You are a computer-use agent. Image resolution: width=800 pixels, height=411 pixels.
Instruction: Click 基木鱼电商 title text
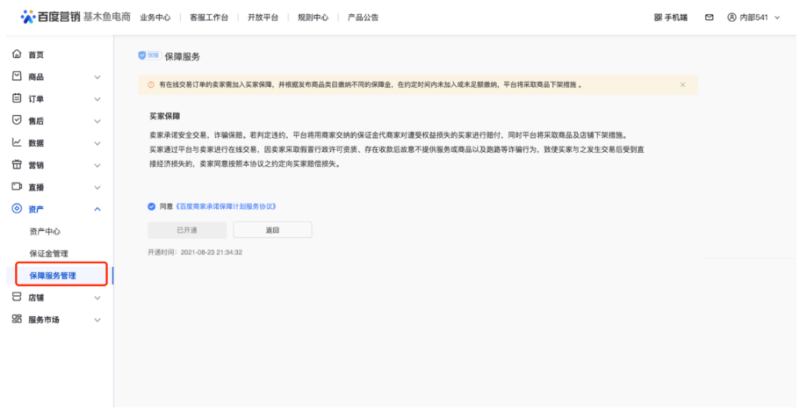[x=107, y=17]
